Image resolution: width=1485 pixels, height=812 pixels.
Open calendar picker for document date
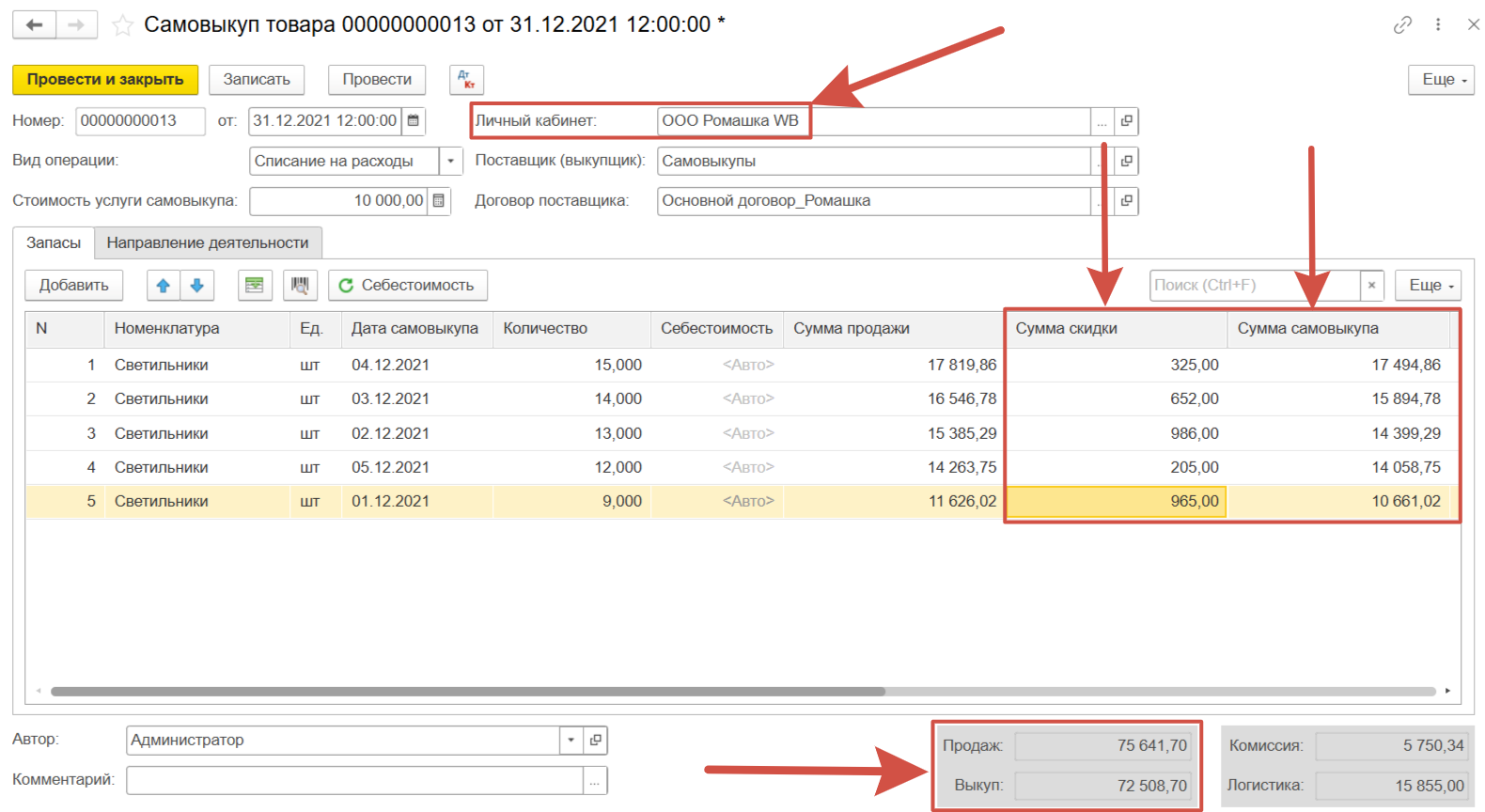coord(414,121)
